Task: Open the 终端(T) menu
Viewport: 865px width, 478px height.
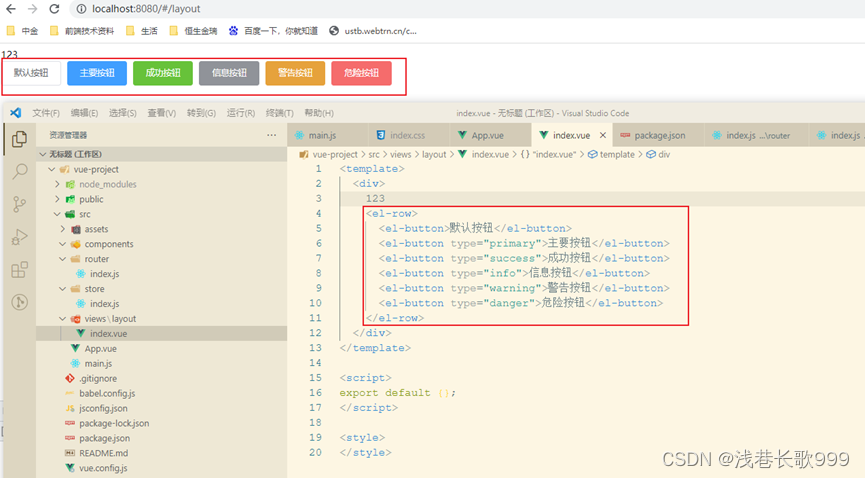Action: (x=280, y=113)
